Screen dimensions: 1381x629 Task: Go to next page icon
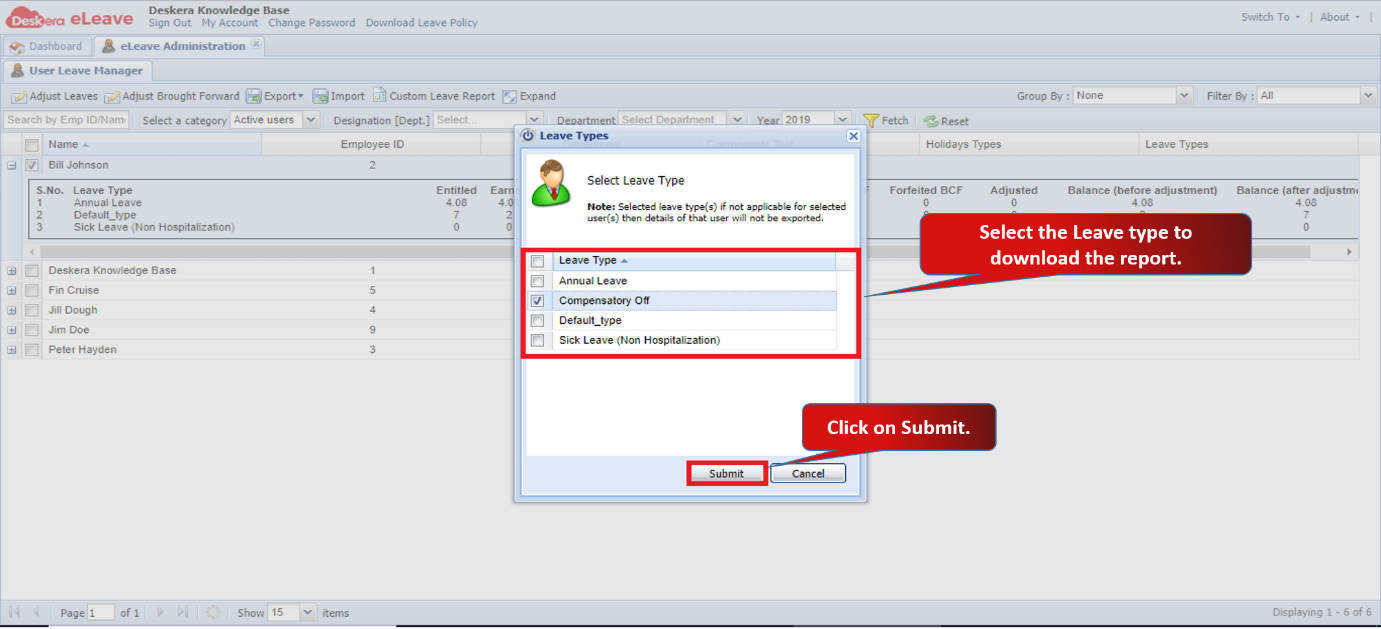160,612
